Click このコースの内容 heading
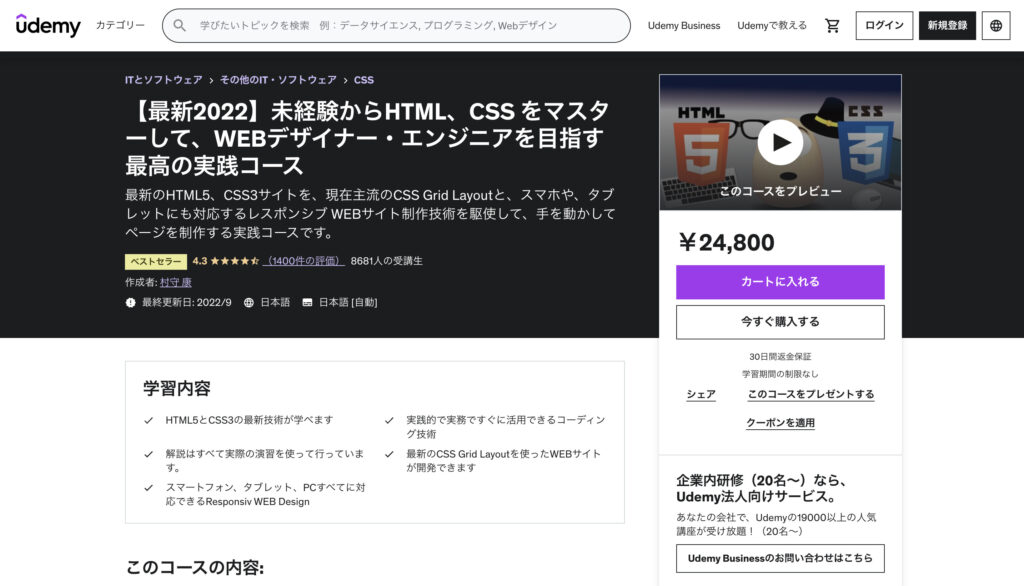1024x586 pixels. pyautogui.click(x=195, y=567)
